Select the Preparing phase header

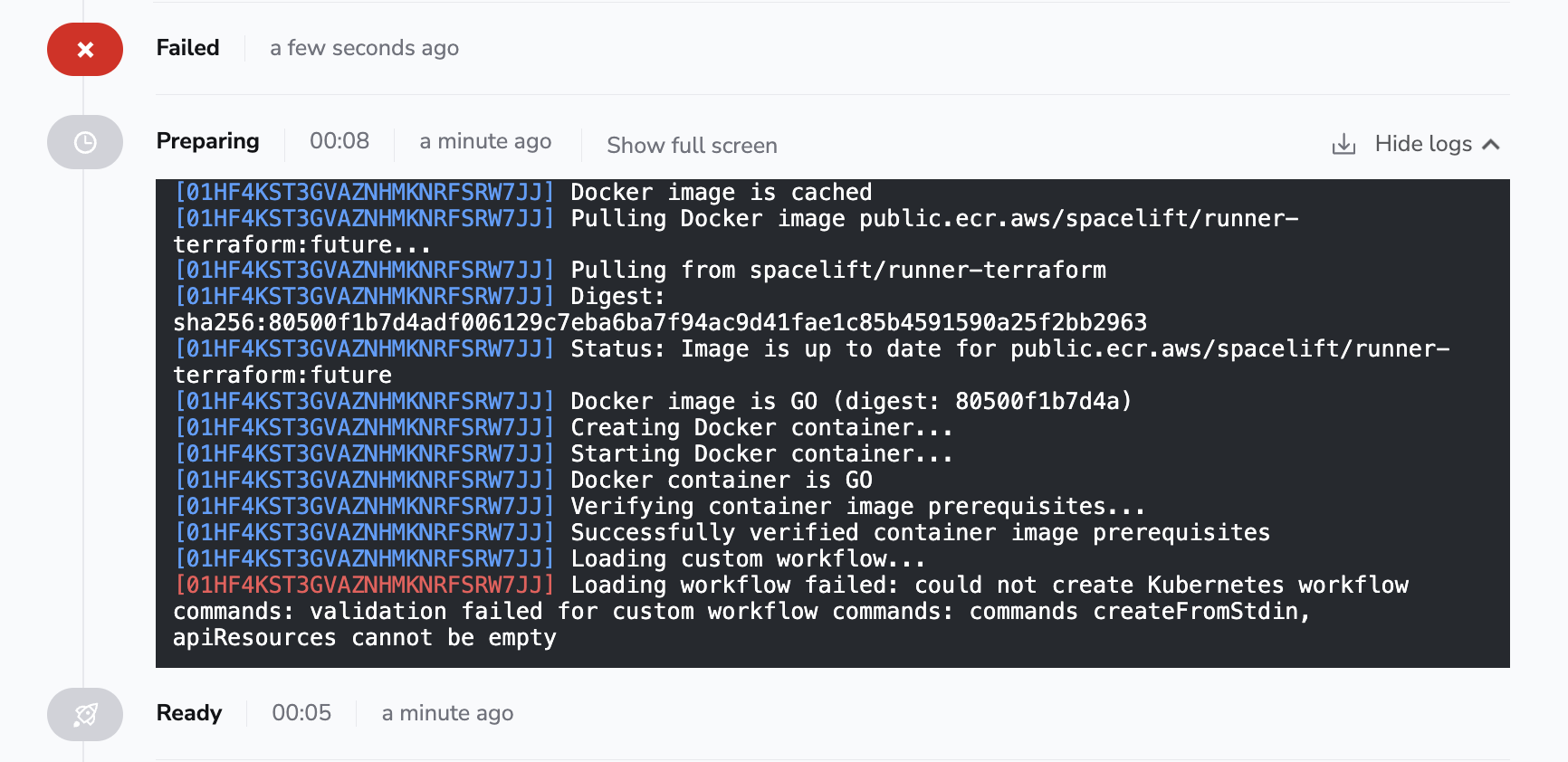(207, 141)
